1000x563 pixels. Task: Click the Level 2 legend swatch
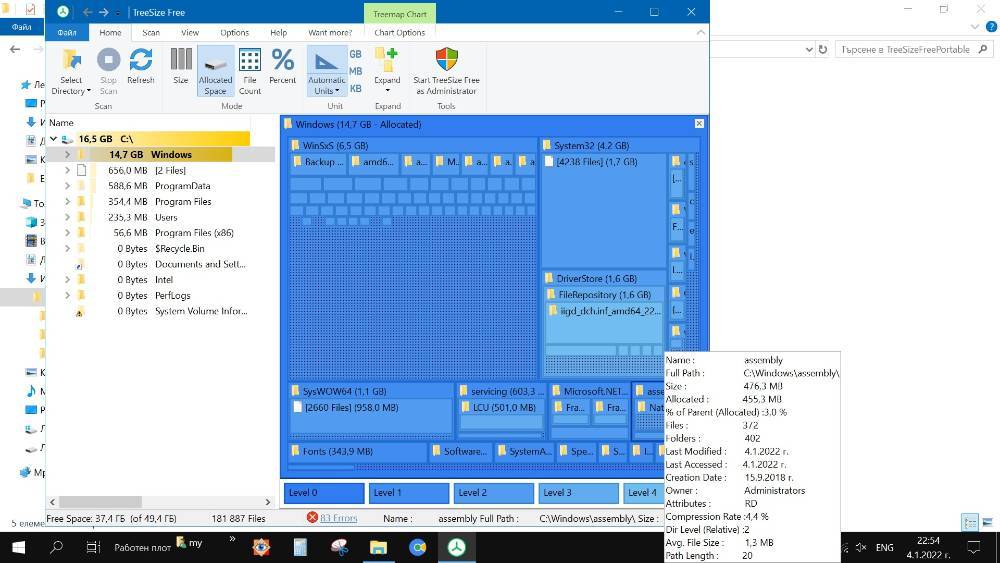pos(494,493)
